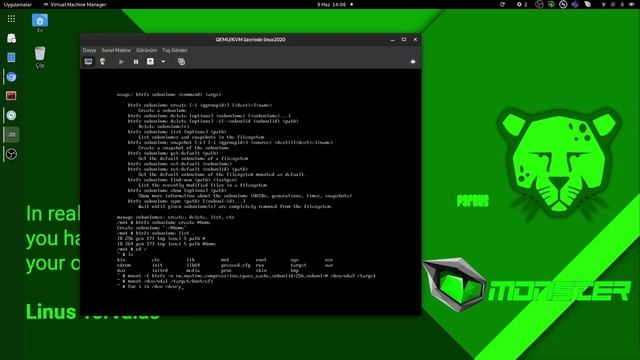Click inside the VM console display

pyautogui.click(x=251, y=192)
